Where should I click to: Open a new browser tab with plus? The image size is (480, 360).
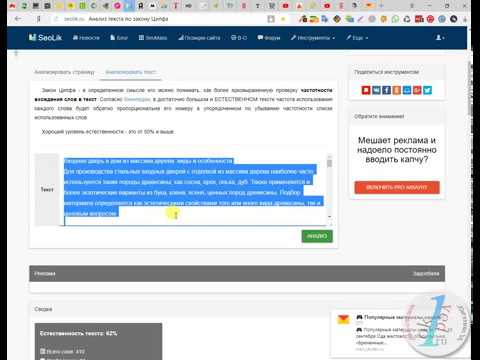(381, 6)
